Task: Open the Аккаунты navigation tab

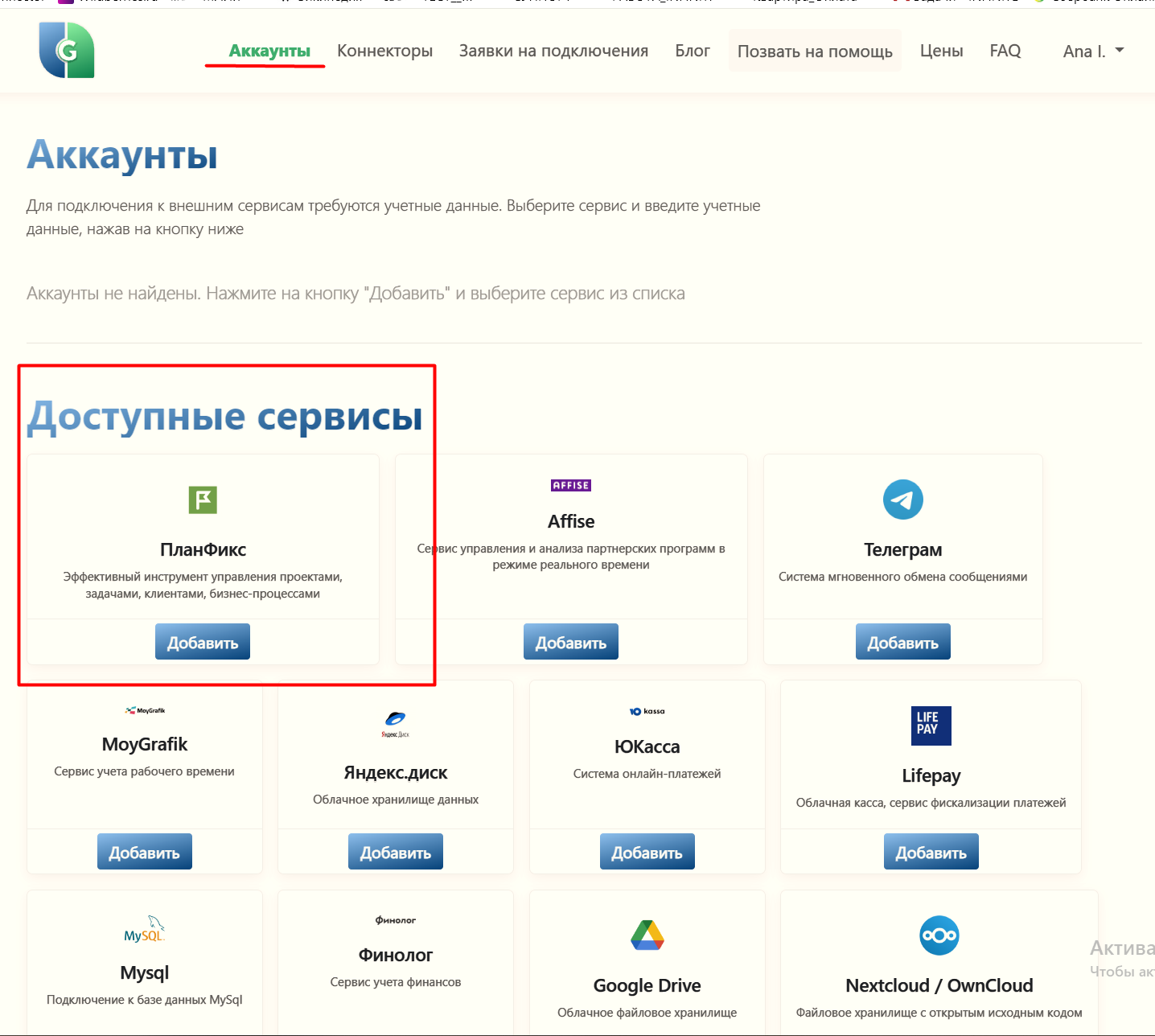Action: tap(269, 51)
